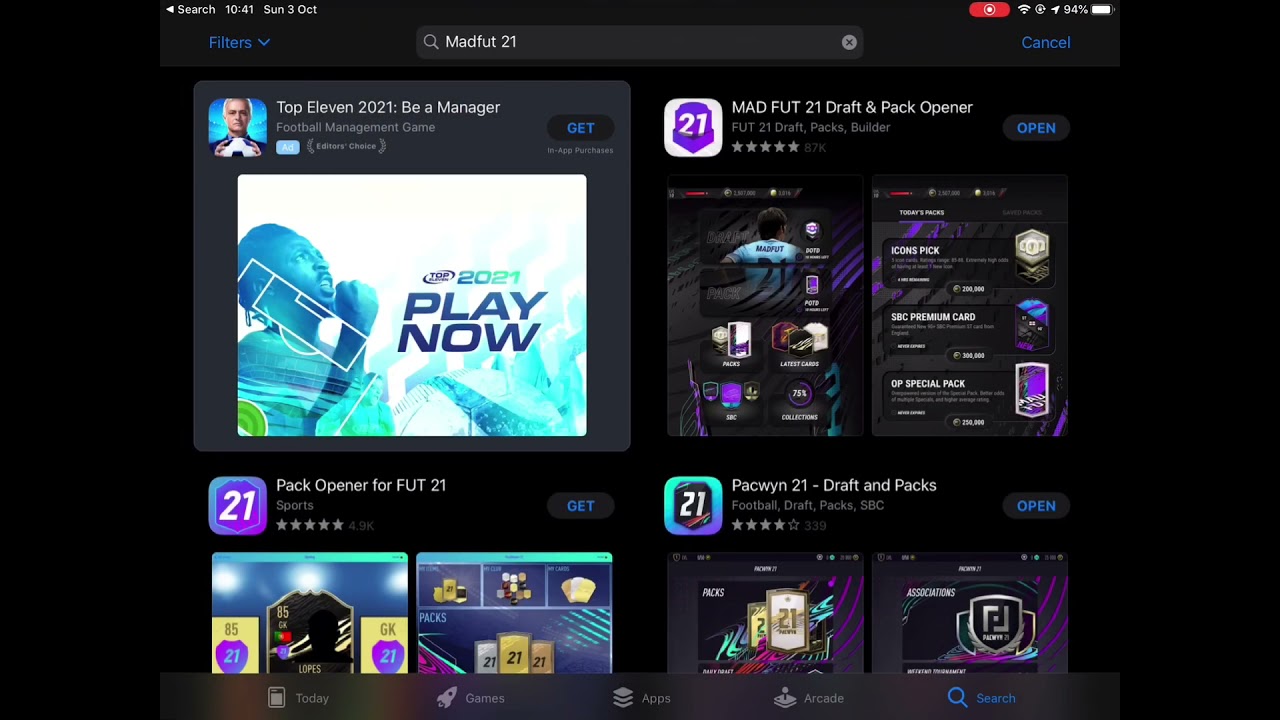Get Top Eleven 2021: Be a Manager
Image resolution: width=1280 pixels, height=720 pixels.
point(580,128)
